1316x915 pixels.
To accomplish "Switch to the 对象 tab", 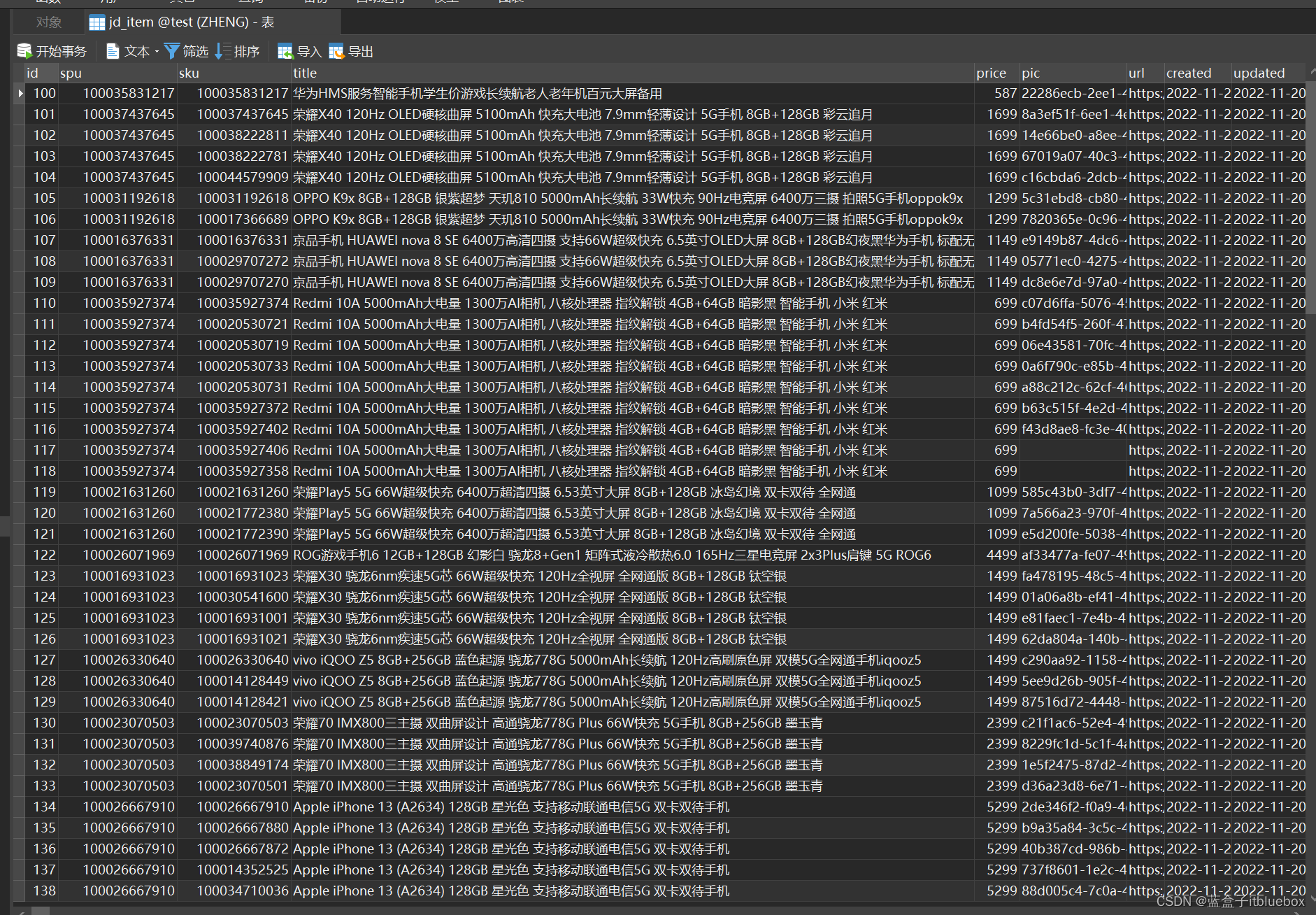I will click(x=49, y=22).
